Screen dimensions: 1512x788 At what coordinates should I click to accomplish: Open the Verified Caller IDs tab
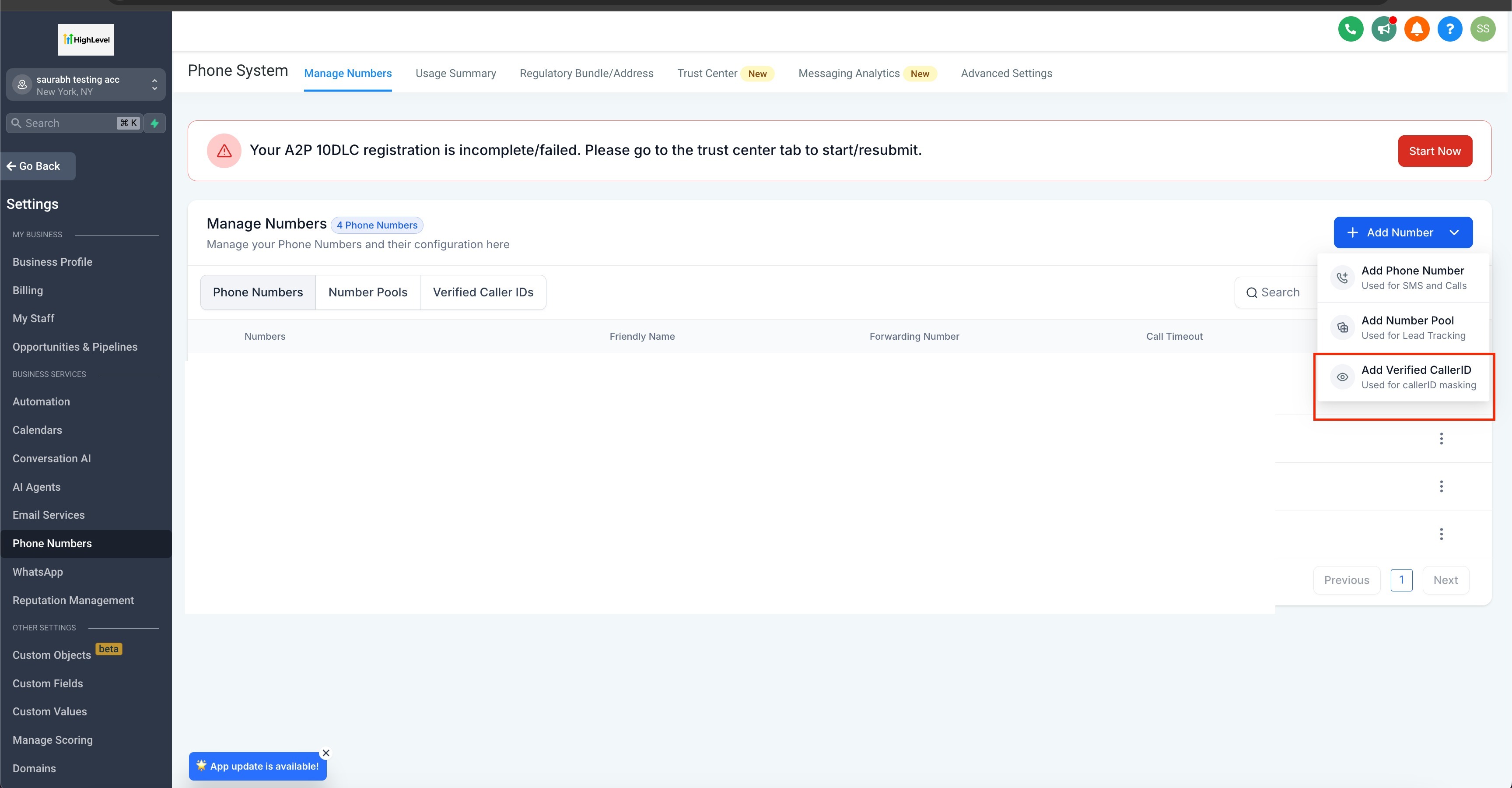(483, 292)
